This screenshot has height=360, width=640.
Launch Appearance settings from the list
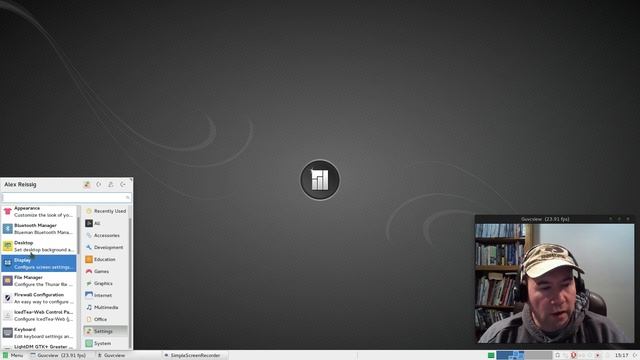39,211
